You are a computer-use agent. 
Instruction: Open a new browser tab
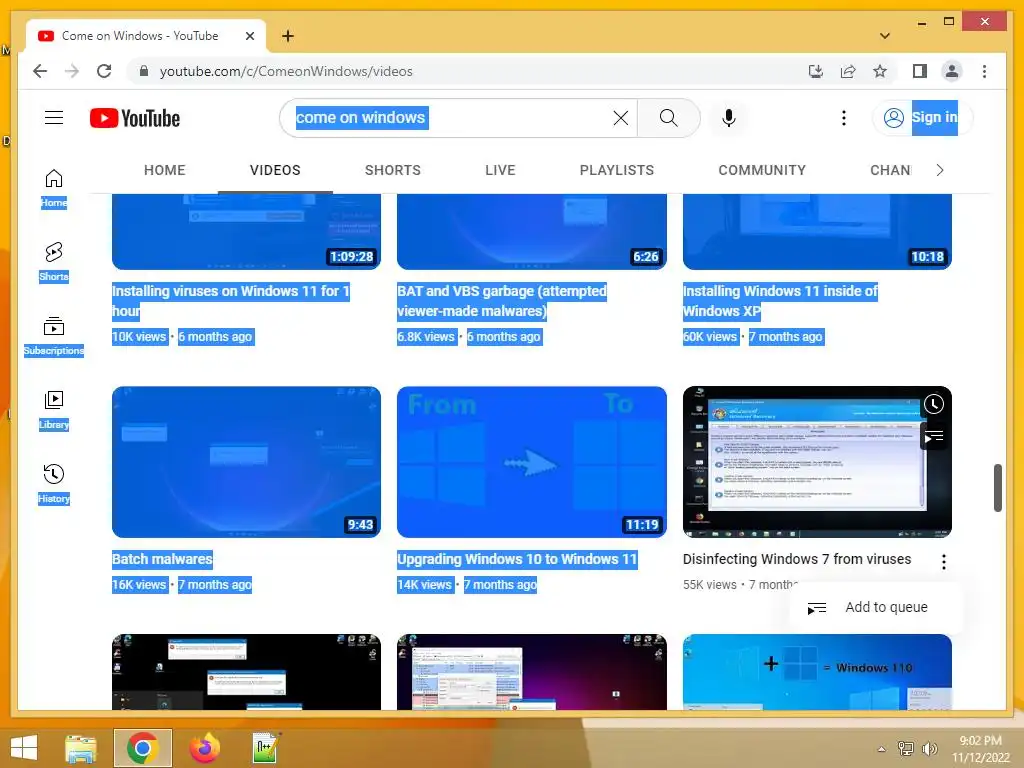pos(287,36)
